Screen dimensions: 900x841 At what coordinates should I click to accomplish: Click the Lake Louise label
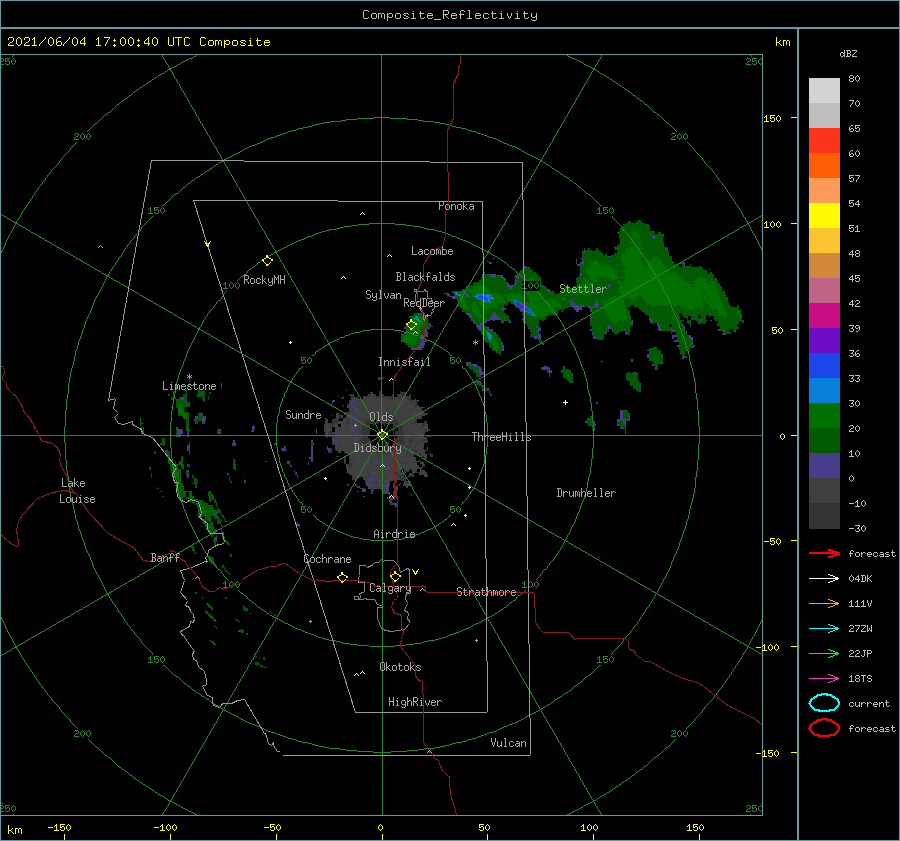[x=77, y=491]
